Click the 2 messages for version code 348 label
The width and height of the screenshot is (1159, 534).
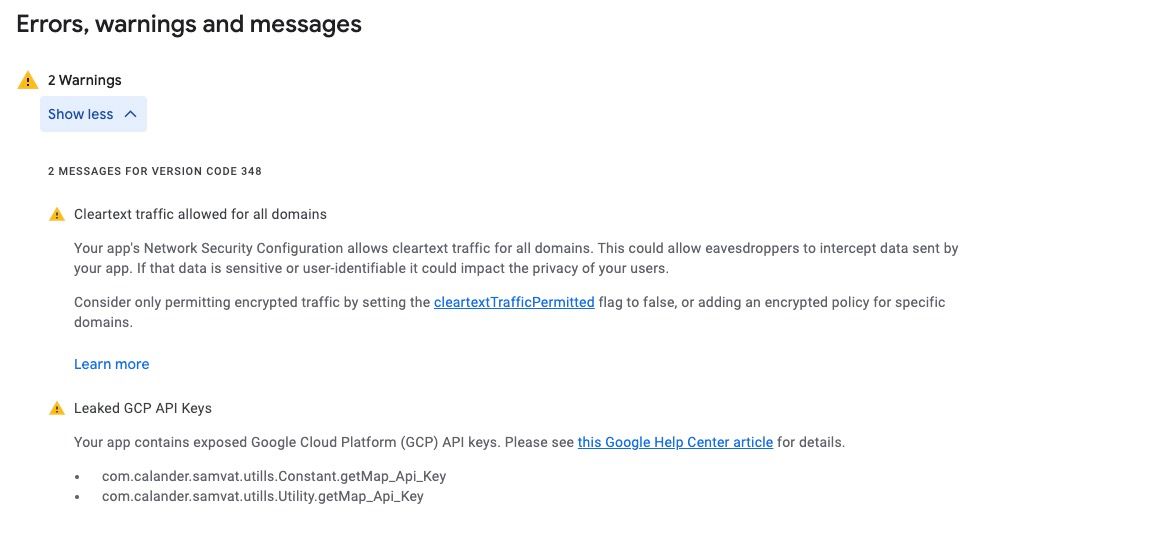pos(154,172)
